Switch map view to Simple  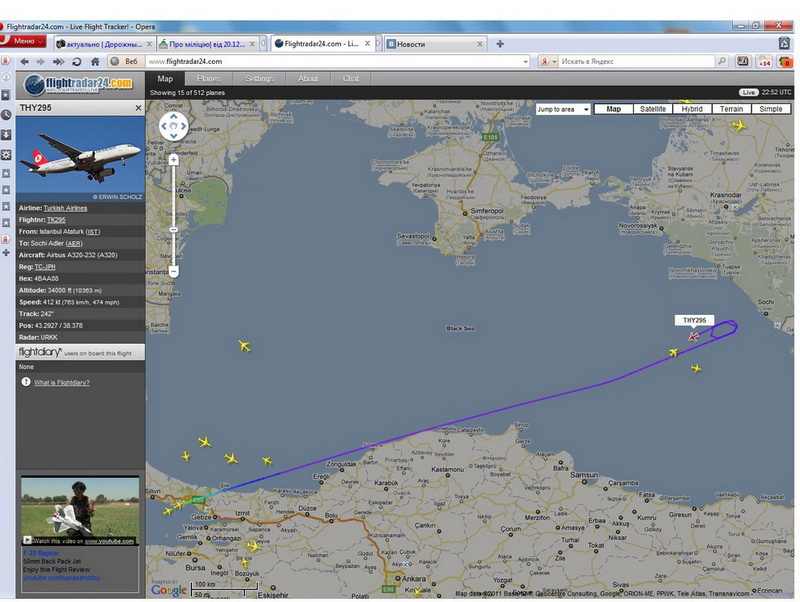pyautogui.click(x=770, y=109)
